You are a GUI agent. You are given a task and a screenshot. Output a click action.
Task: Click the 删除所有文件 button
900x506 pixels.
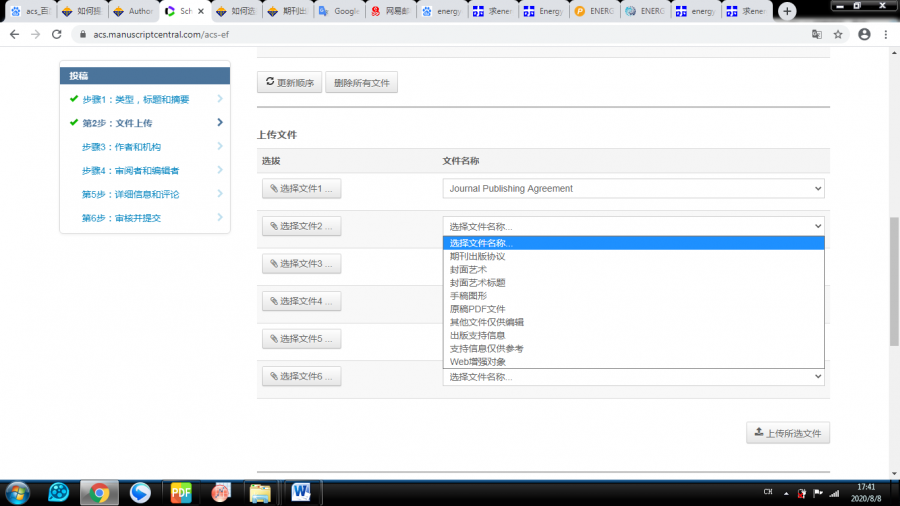[362, 82]
